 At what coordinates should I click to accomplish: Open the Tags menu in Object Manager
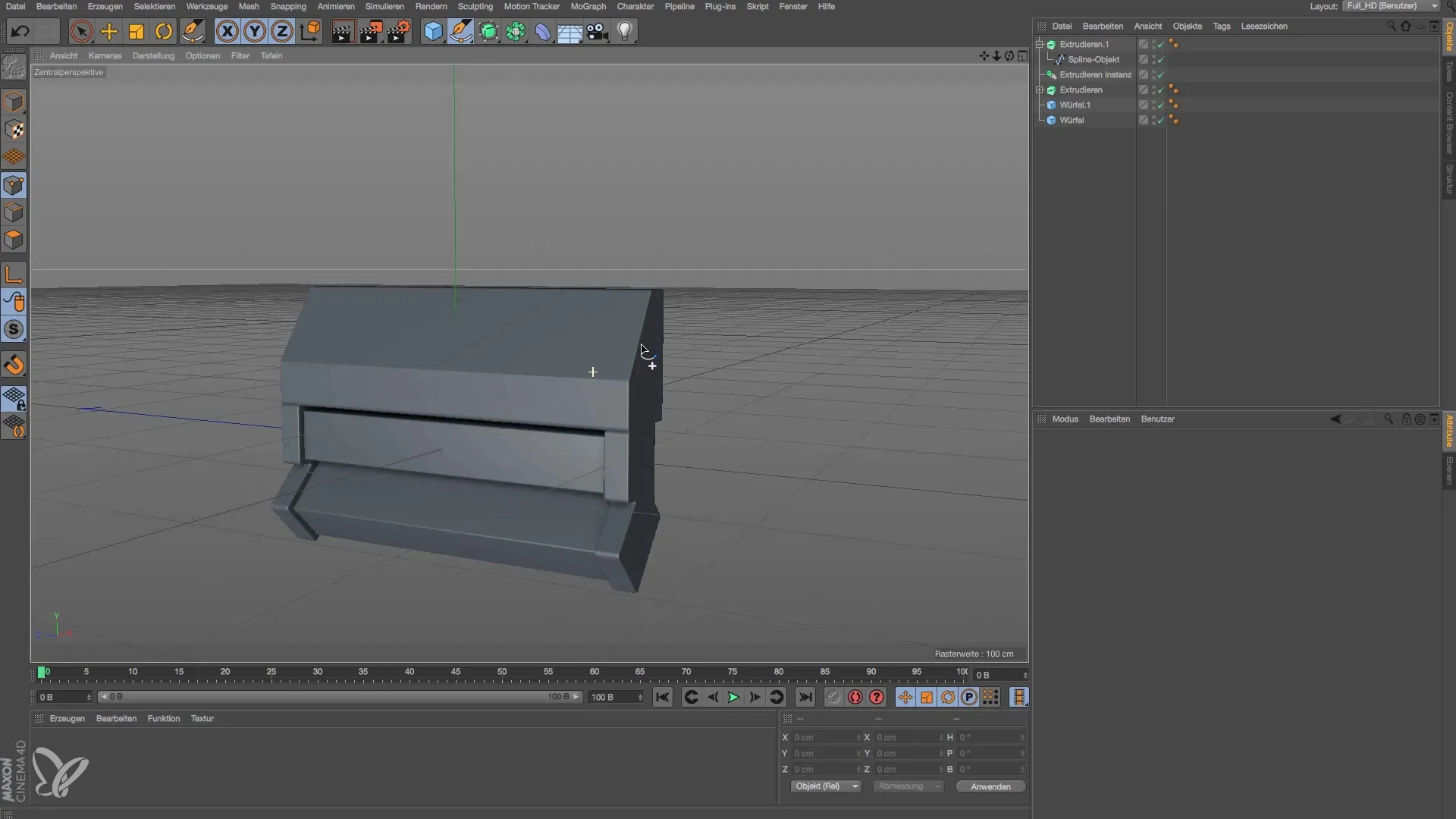coord(1221,26)
